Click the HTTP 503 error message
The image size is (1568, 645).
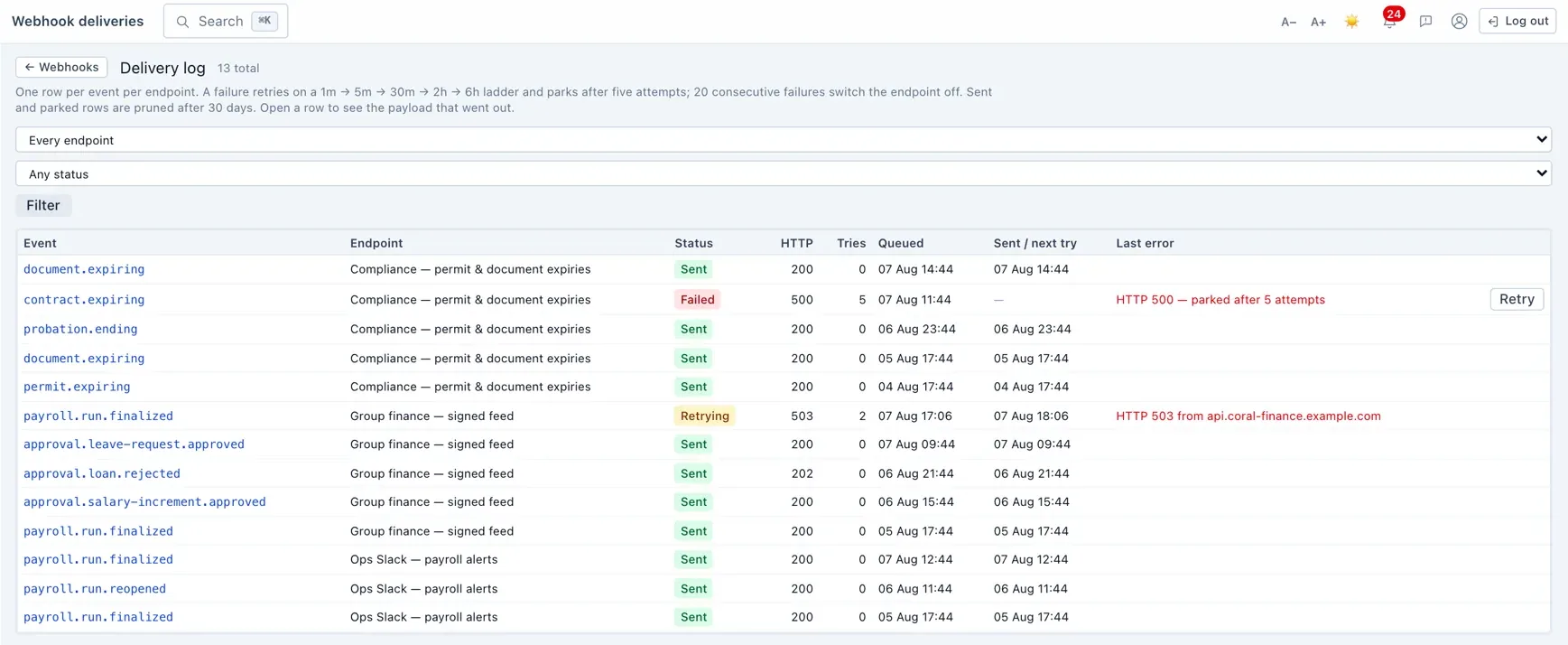1248,416
